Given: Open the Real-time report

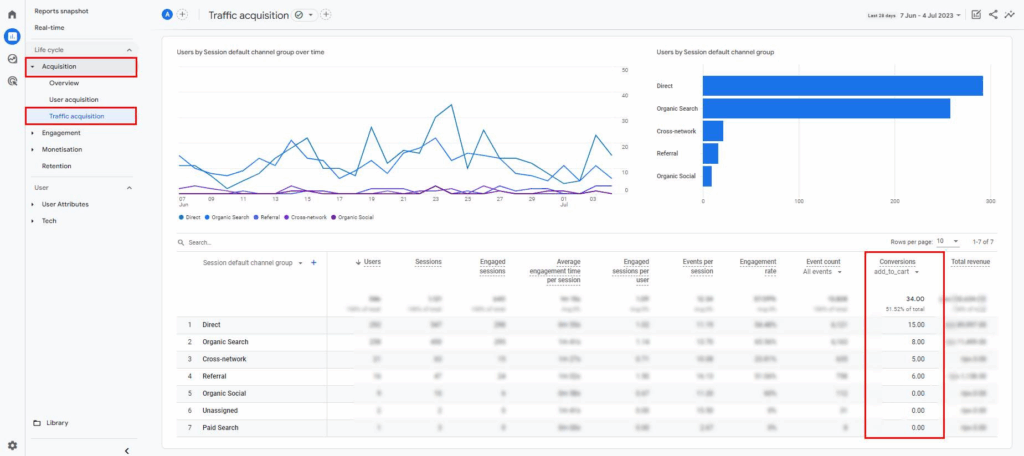Looking at the screenshot, I should point(50,27).
